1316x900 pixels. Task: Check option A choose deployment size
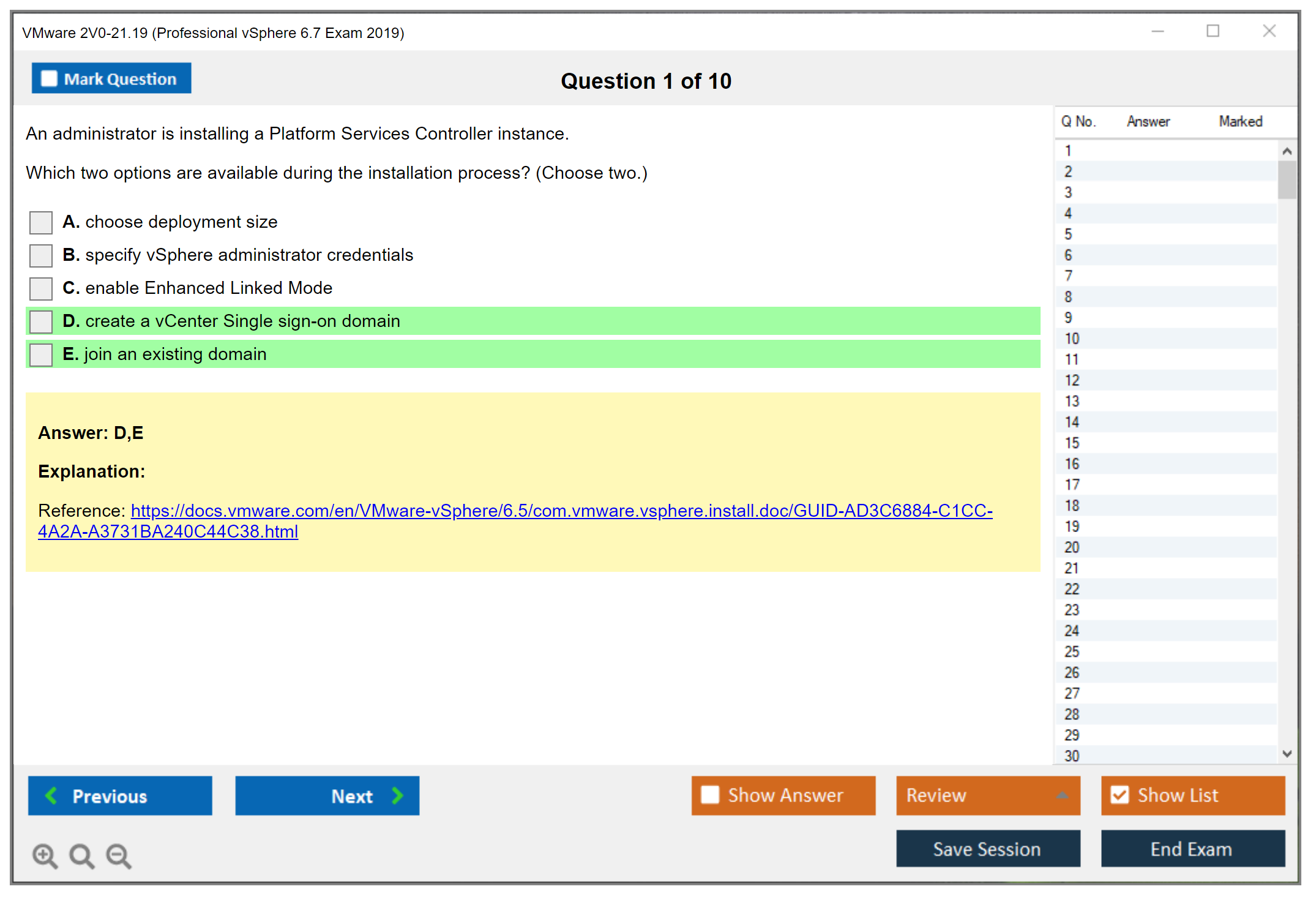pyautogui.click(x=41, y=222)
